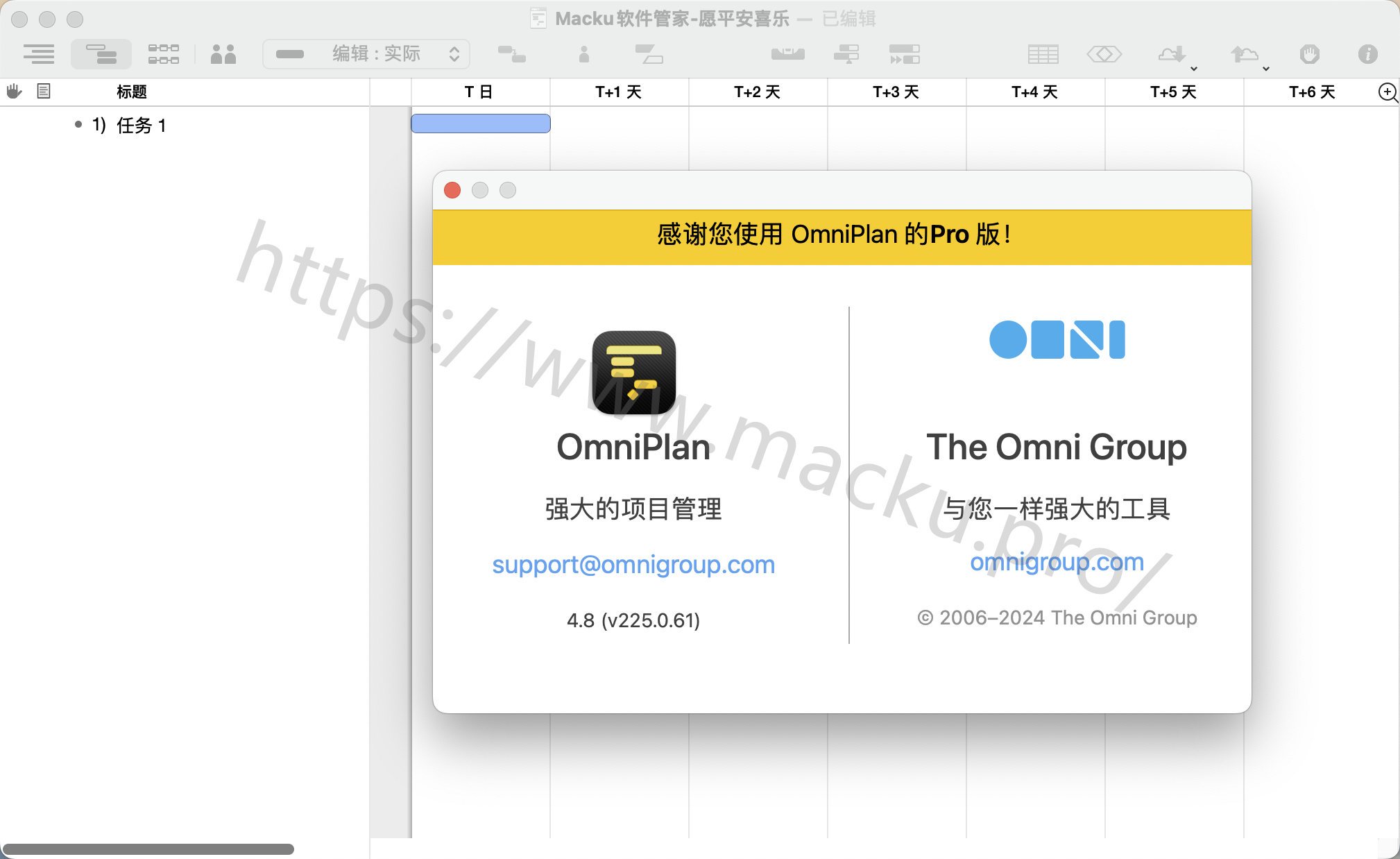Screen dimensions: 1400x859
Task: Open the network diagram view
Action: 164,54
